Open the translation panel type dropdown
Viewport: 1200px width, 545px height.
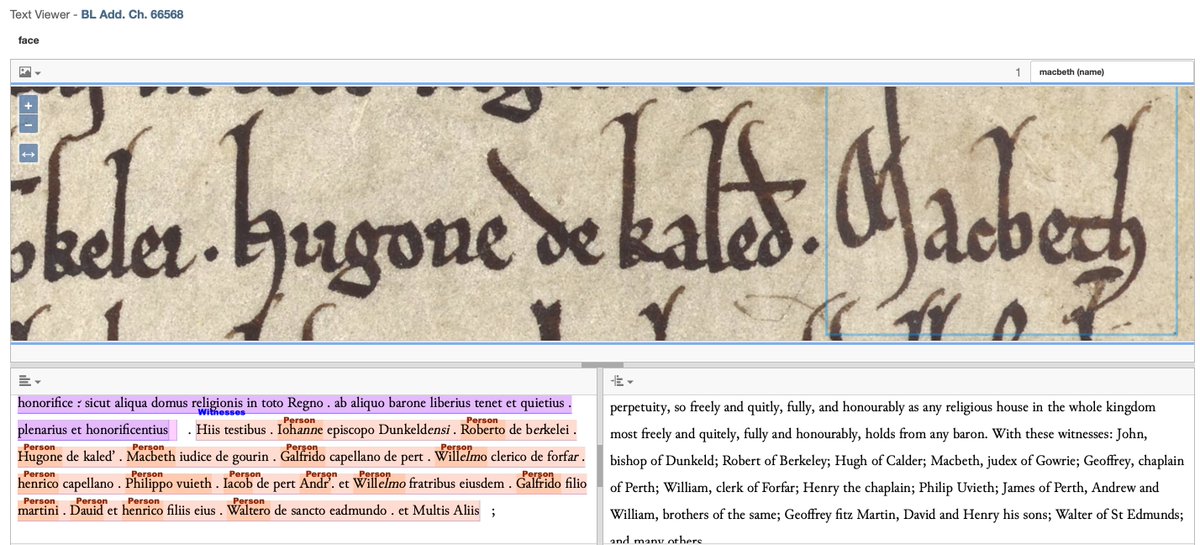pos(620,381)
